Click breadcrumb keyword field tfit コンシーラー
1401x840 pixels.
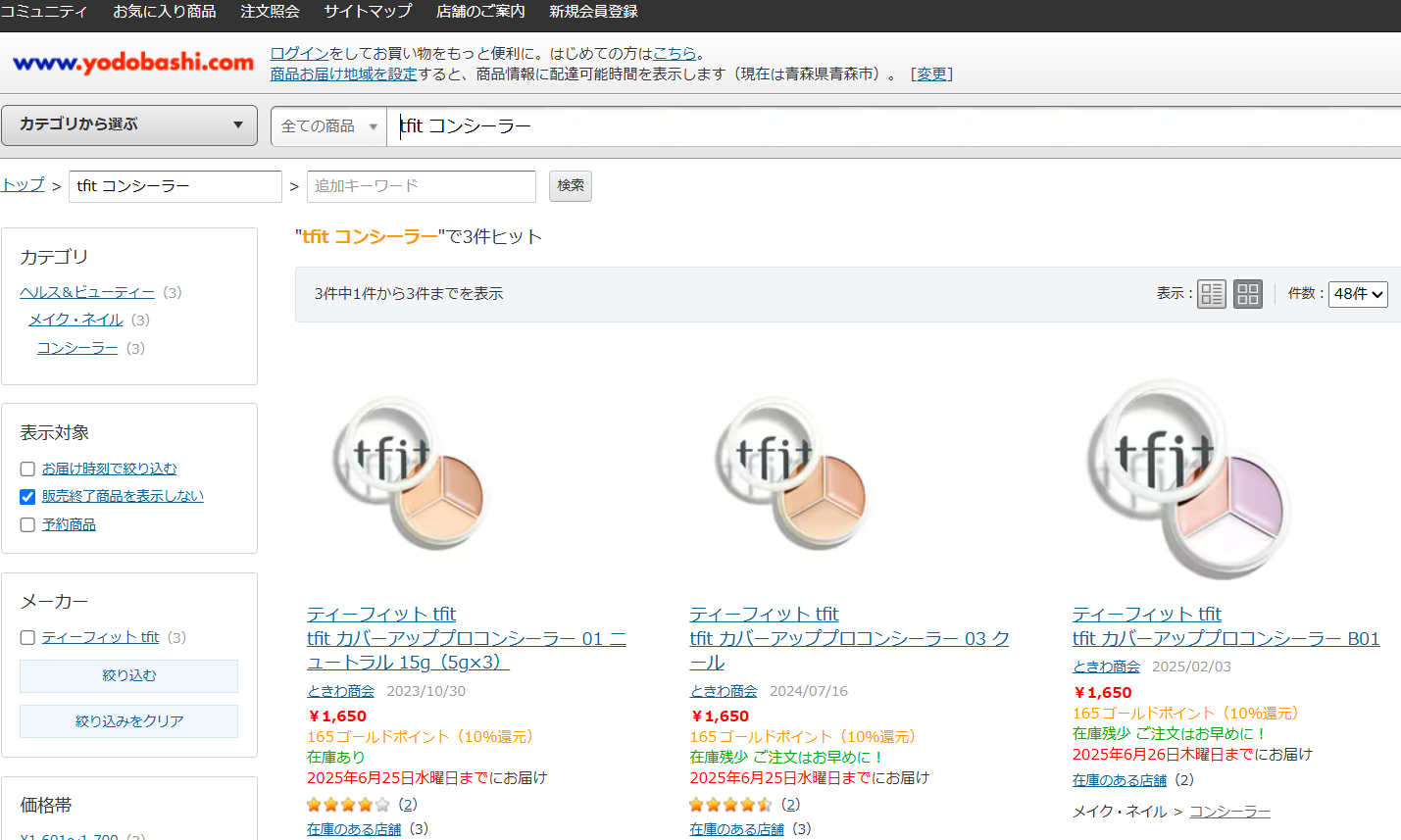pos(175,186)
